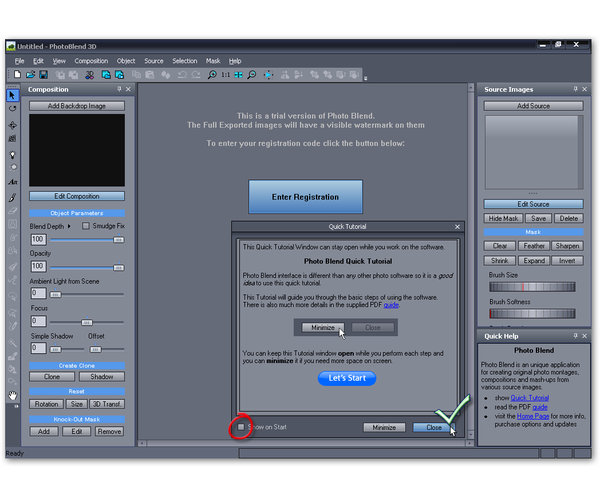
Task: Click the Sharpen mask button
Action: [x=567, y=246]
